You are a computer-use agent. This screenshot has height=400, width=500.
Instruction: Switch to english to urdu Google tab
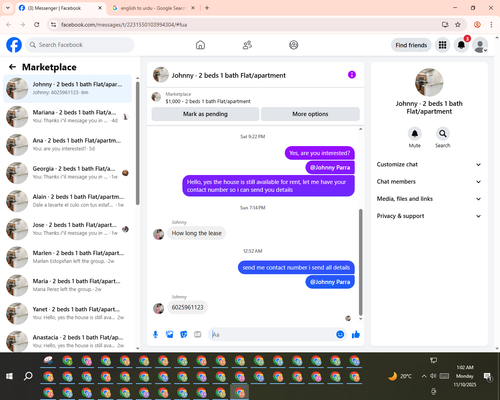152,8
